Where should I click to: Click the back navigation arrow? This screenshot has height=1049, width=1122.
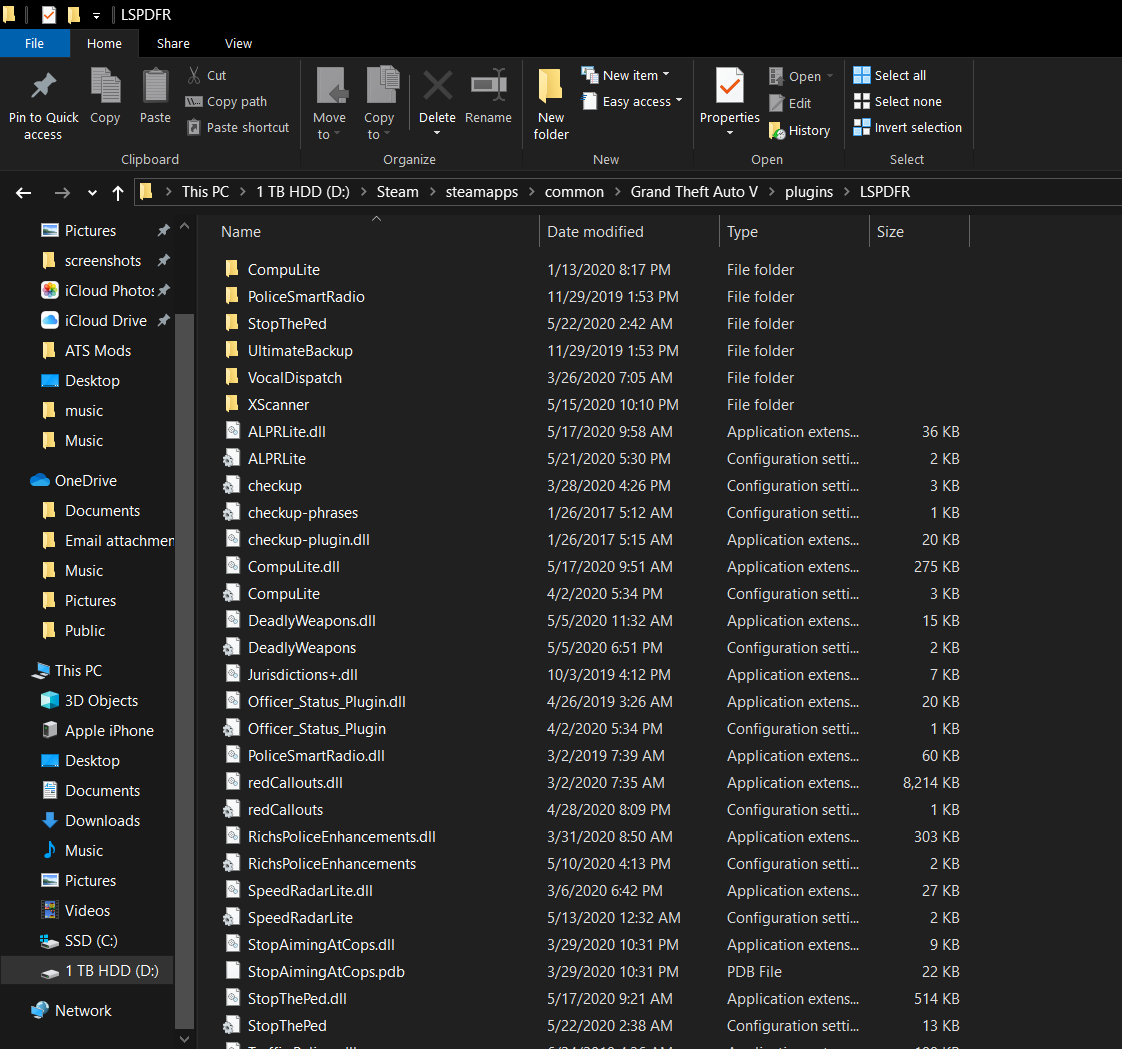(24, 192)
